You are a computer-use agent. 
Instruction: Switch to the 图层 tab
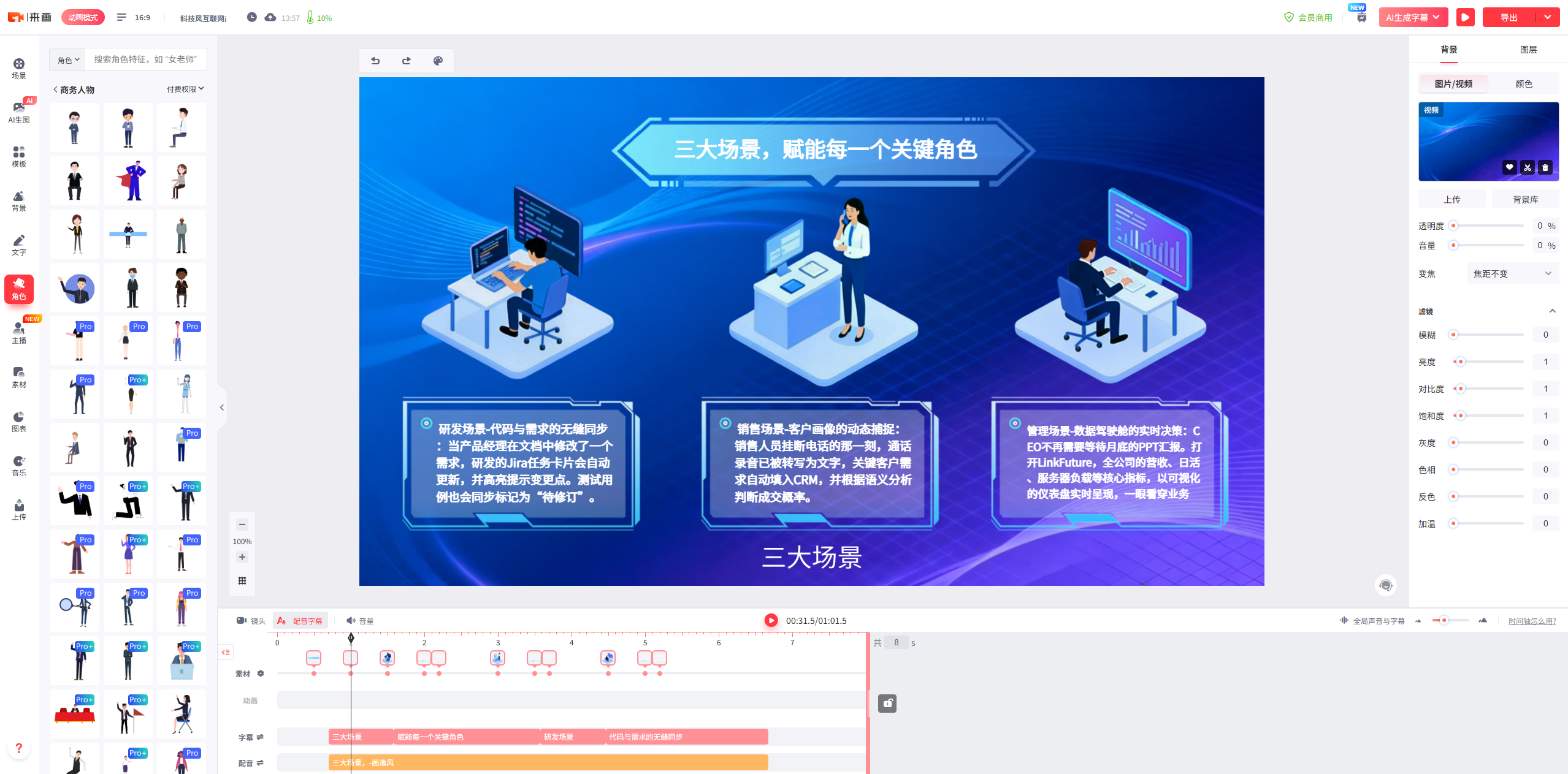[1528, 50]
